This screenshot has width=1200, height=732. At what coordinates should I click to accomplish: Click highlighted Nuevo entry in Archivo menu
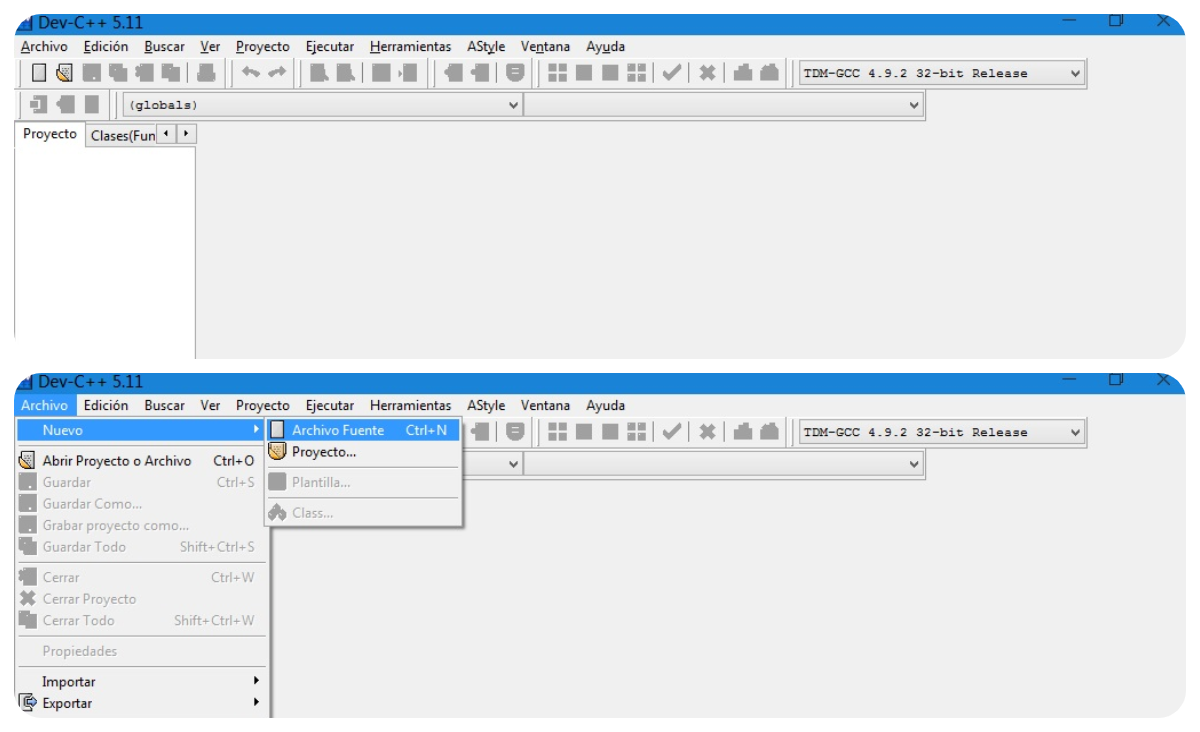coord(143,430)
